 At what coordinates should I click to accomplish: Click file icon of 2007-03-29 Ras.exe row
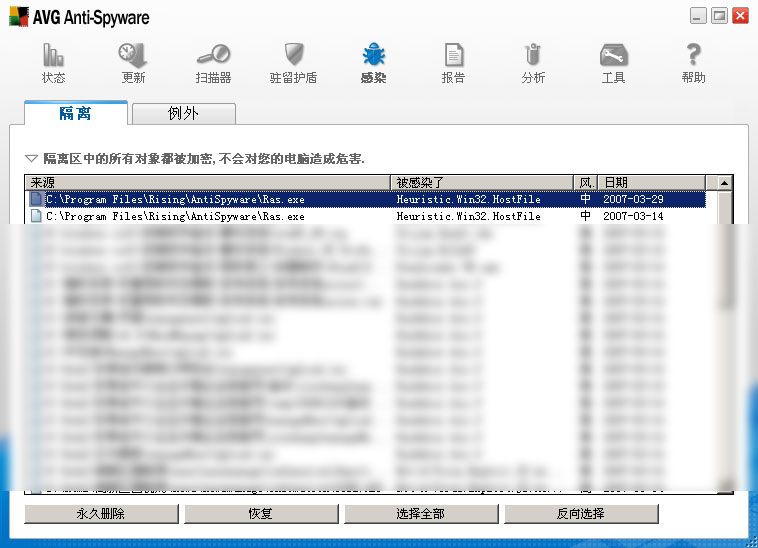coord(36,199)
